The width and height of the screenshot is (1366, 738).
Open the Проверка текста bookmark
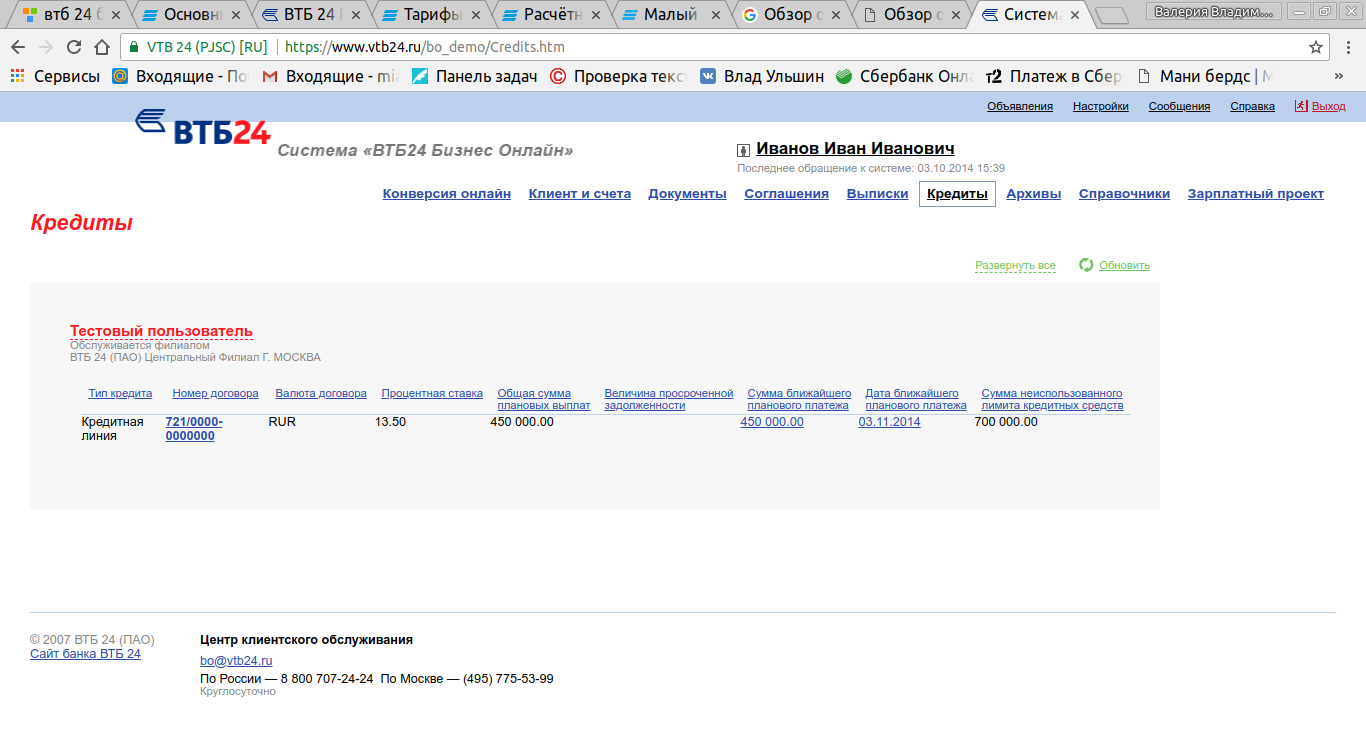pyautogui.click(x=618, y=76)
